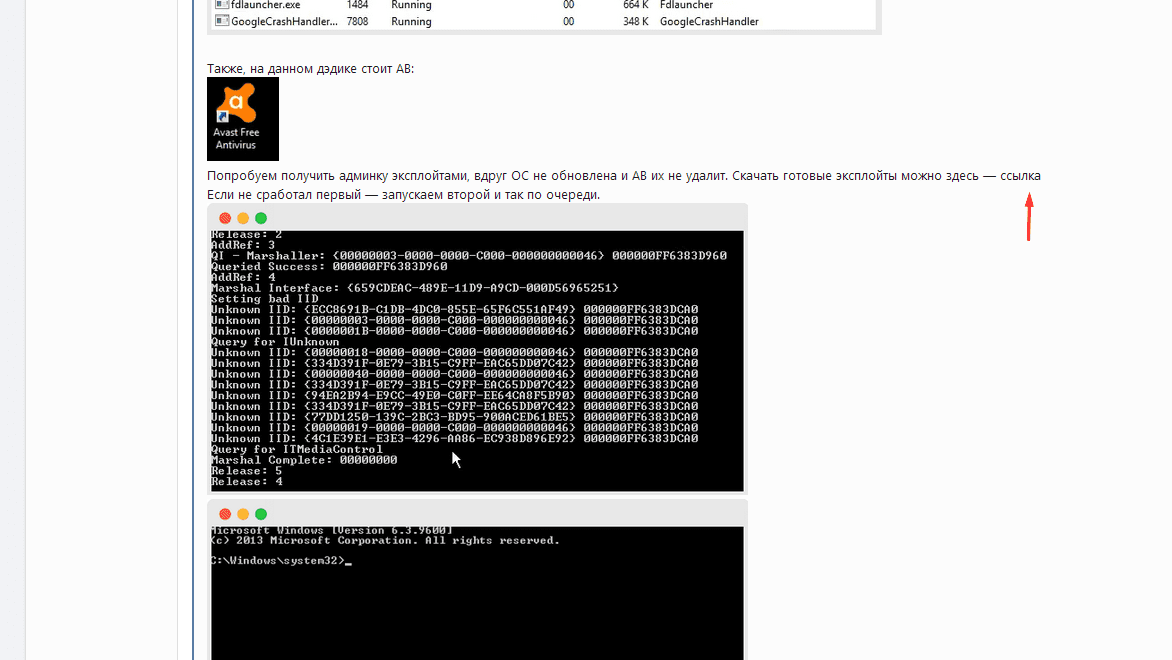This screenshot has height=660, width=1172.
Task: Click green dot above the Marshaller output screenshot
Action: 261,218
